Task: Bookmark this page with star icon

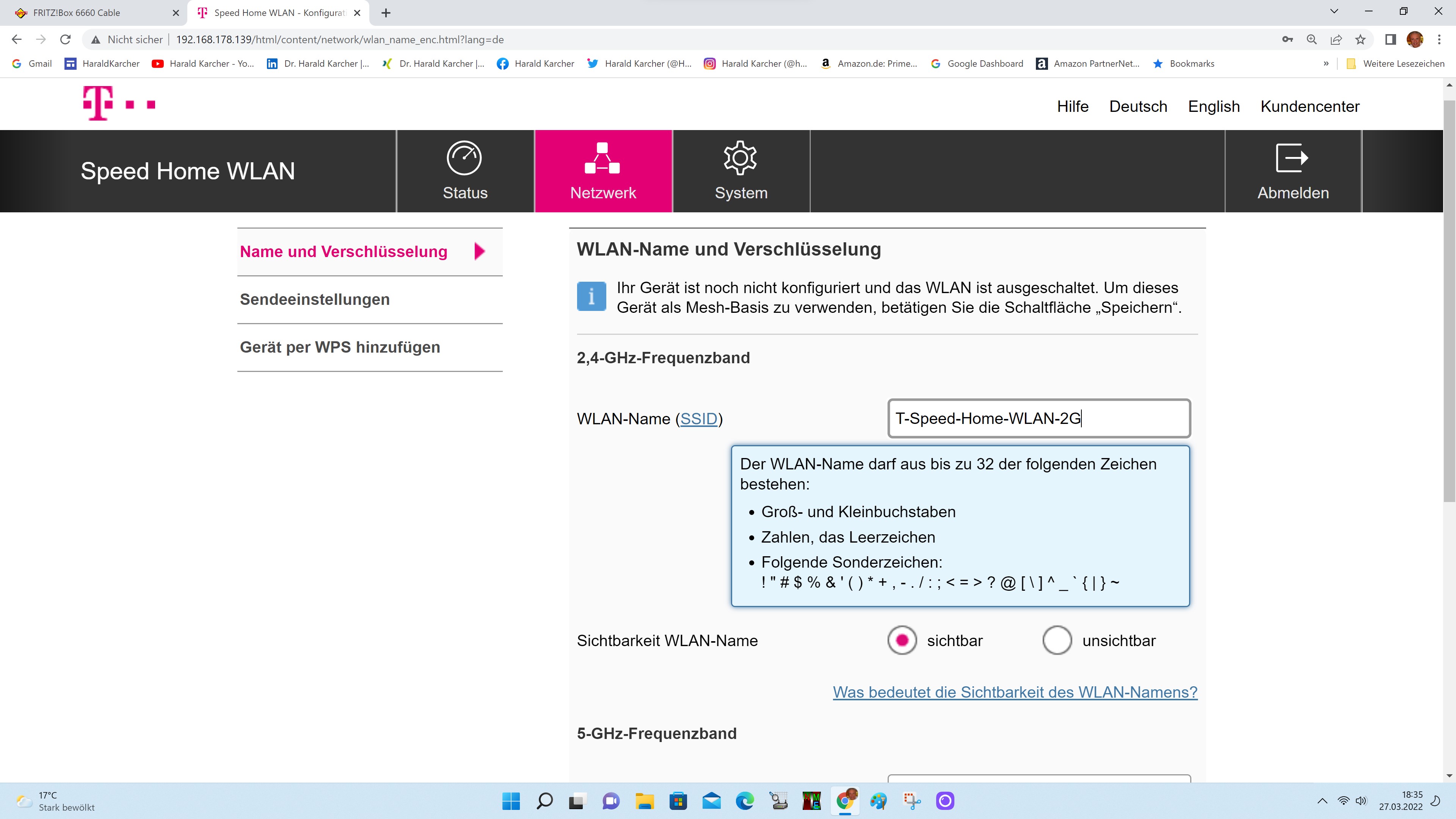Action: [1360, 39]
